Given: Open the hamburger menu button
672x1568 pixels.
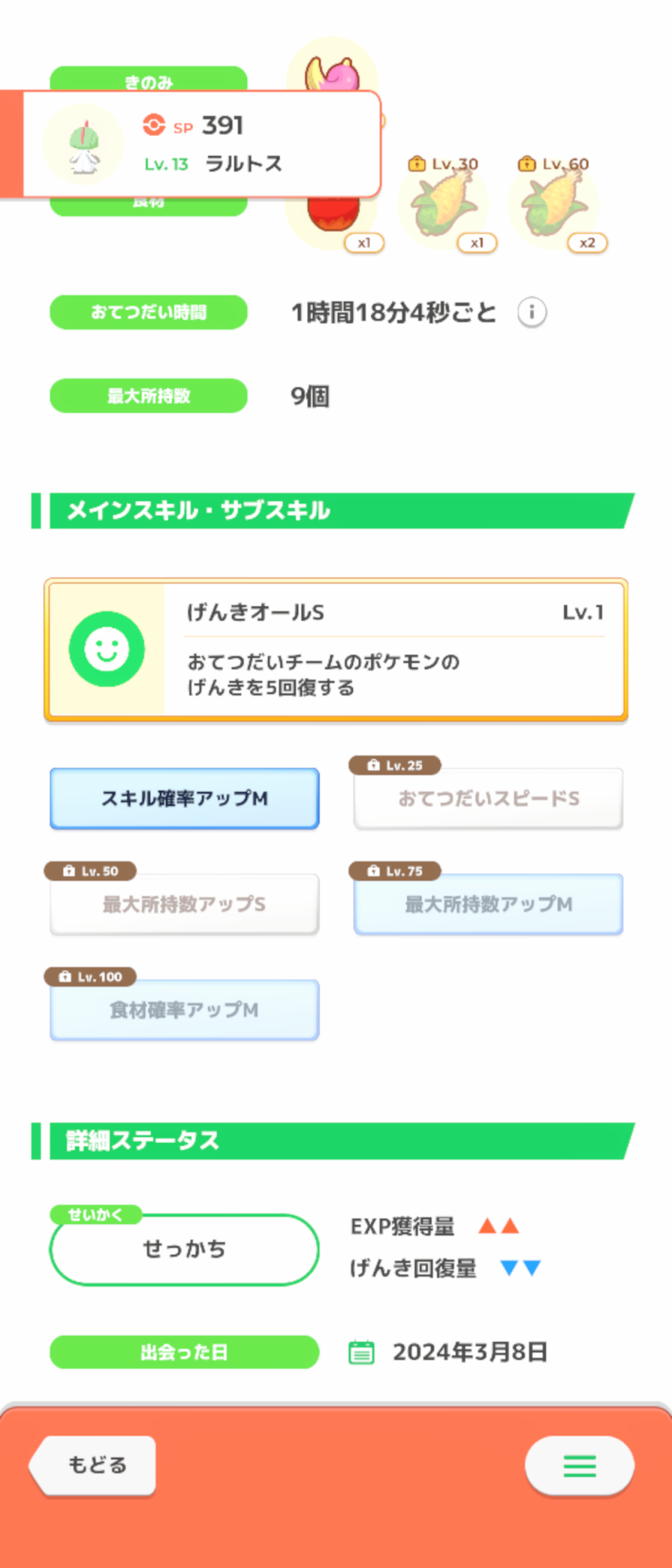Looking at the screenshot, I should tap(579, 1465).
